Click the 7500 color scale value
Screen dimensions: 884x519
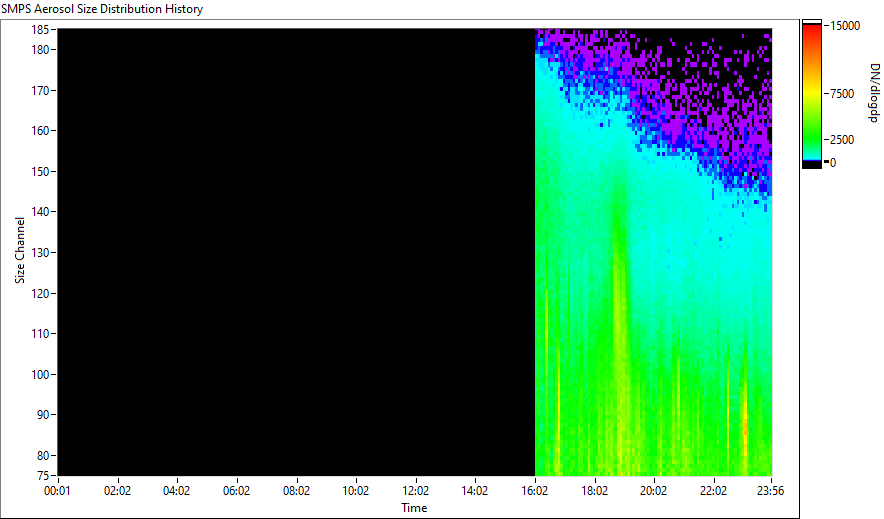pyautogui.click(x=842, y=94)
